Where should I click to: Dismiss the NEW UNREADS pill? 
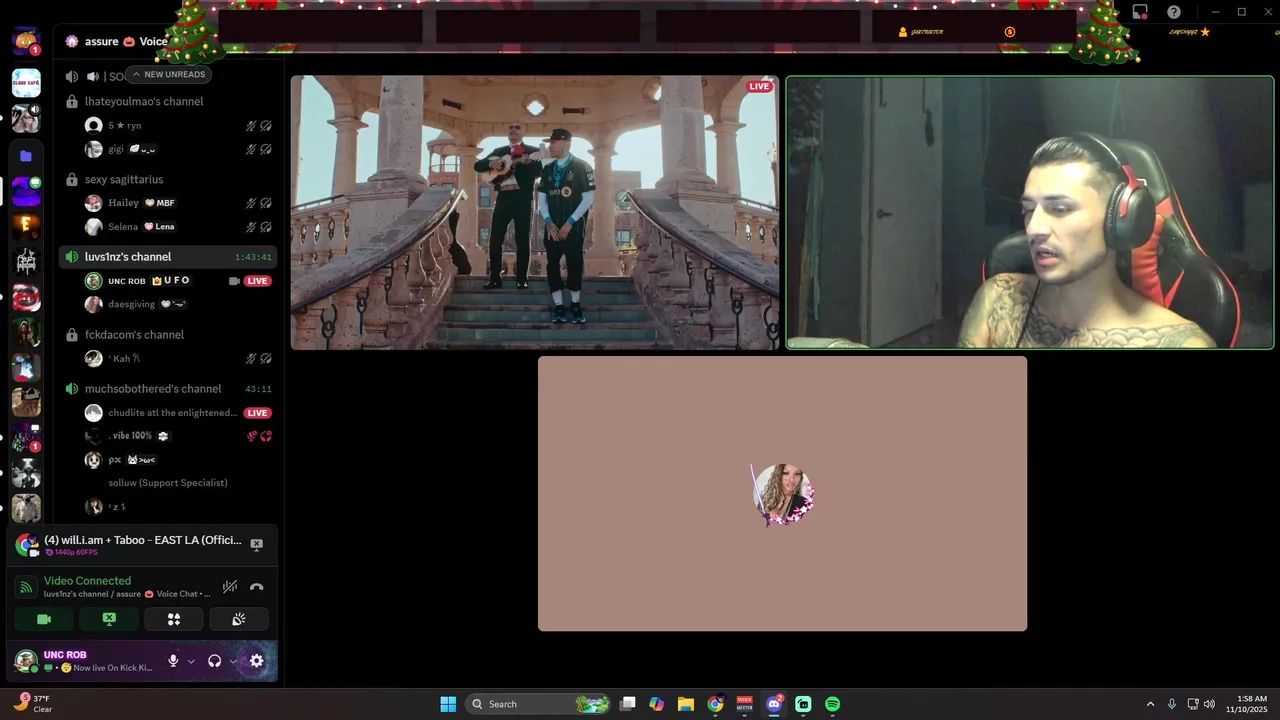pos(166,74)
